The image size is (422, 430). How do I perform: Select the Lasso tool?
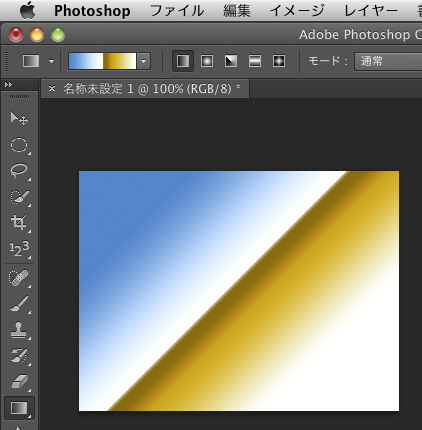click(19, 171)
